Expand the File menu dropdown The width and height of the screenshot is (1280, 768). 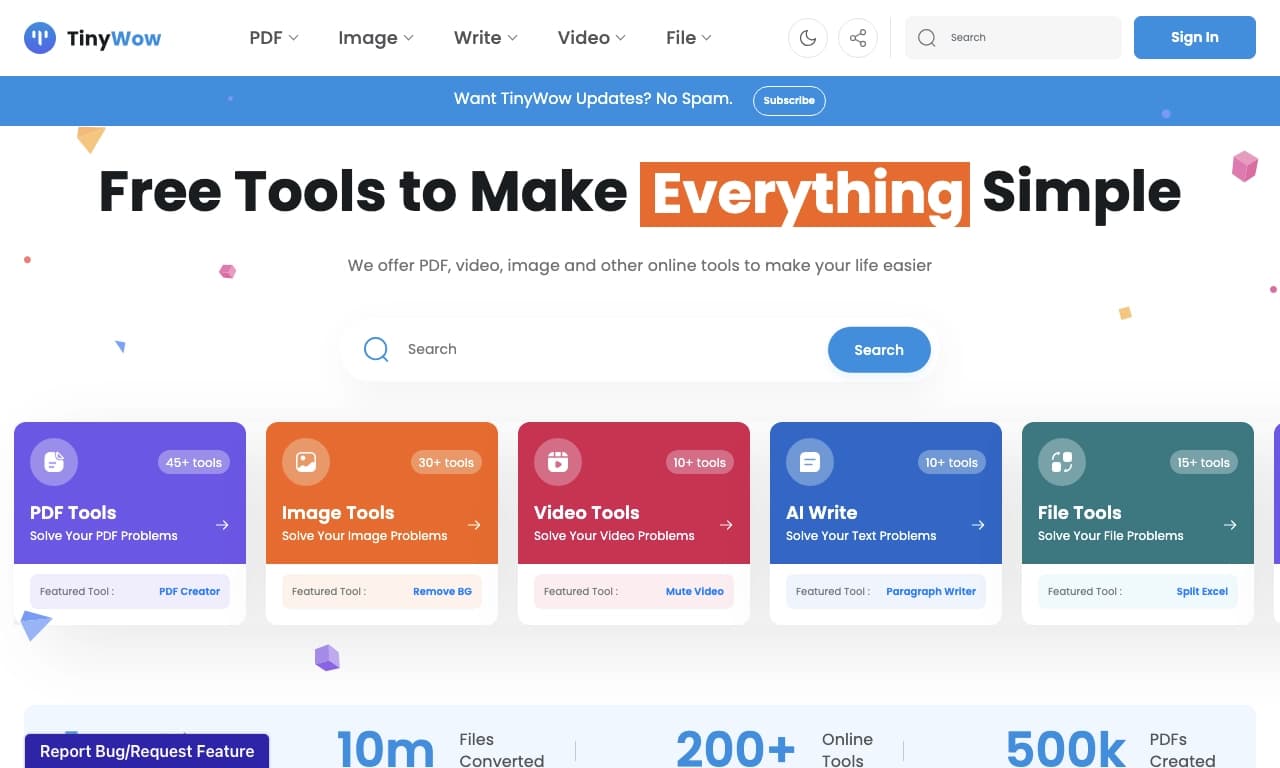[689, 38]
